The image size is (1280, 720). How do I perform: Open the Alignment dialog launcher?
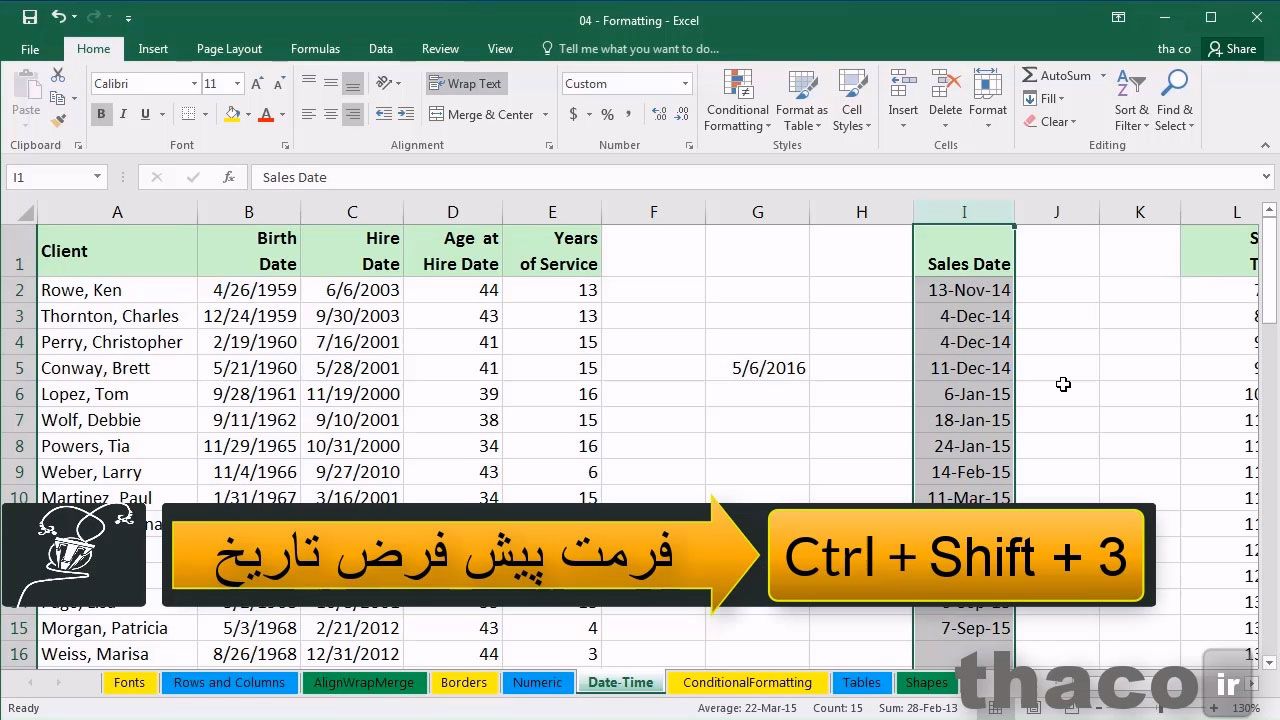tap(549, 146)
